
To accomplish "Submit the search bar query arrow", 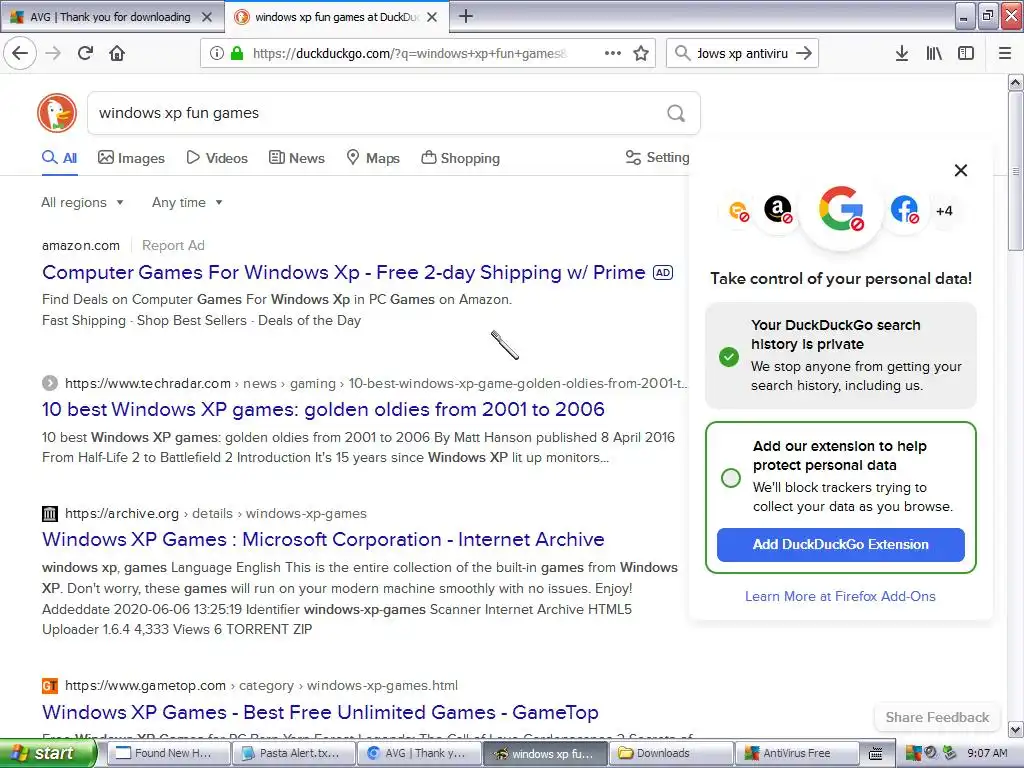I will coord(804,53).
